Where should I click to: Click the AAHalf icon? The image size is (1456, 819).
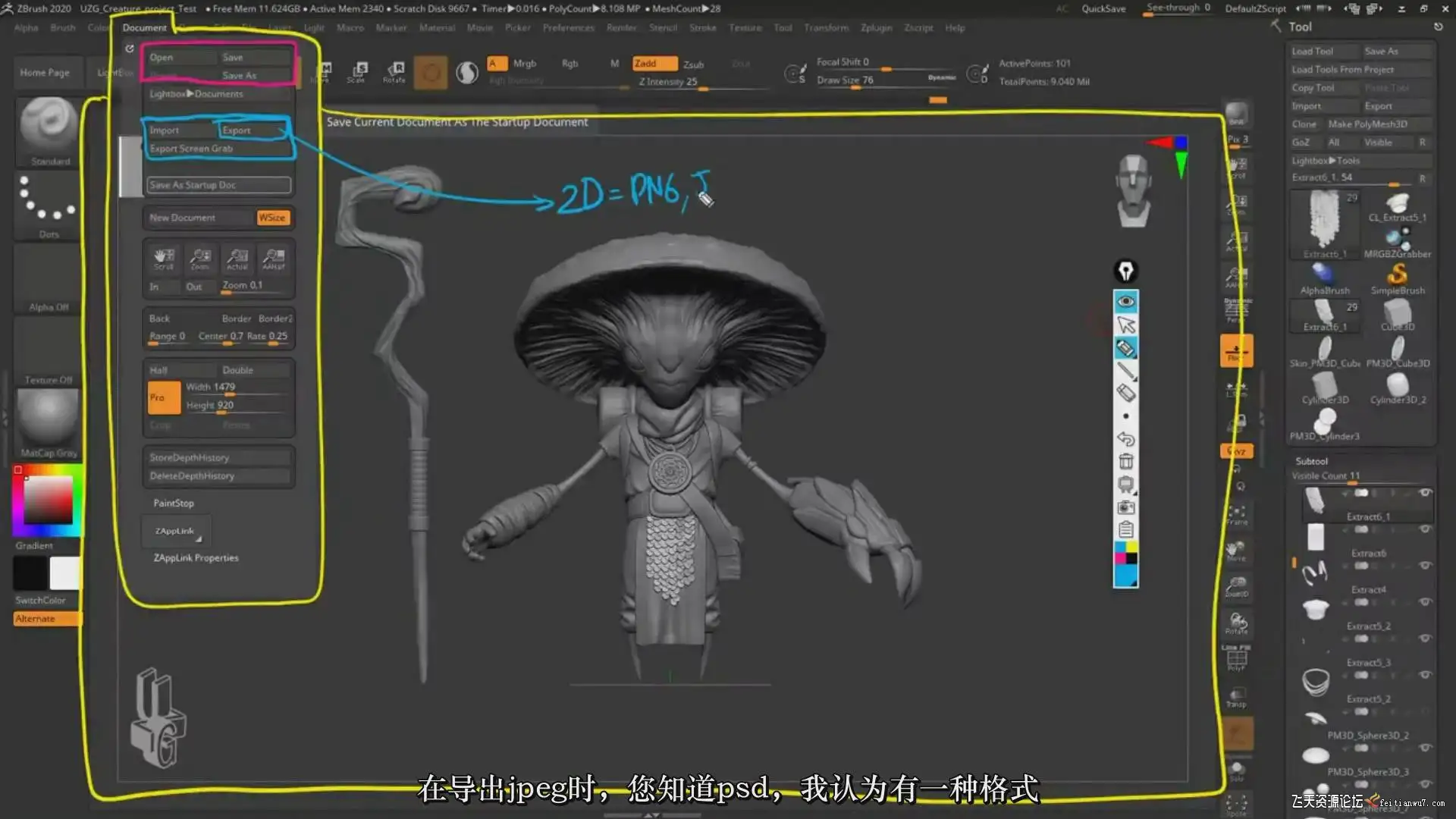tap(274, 259)
